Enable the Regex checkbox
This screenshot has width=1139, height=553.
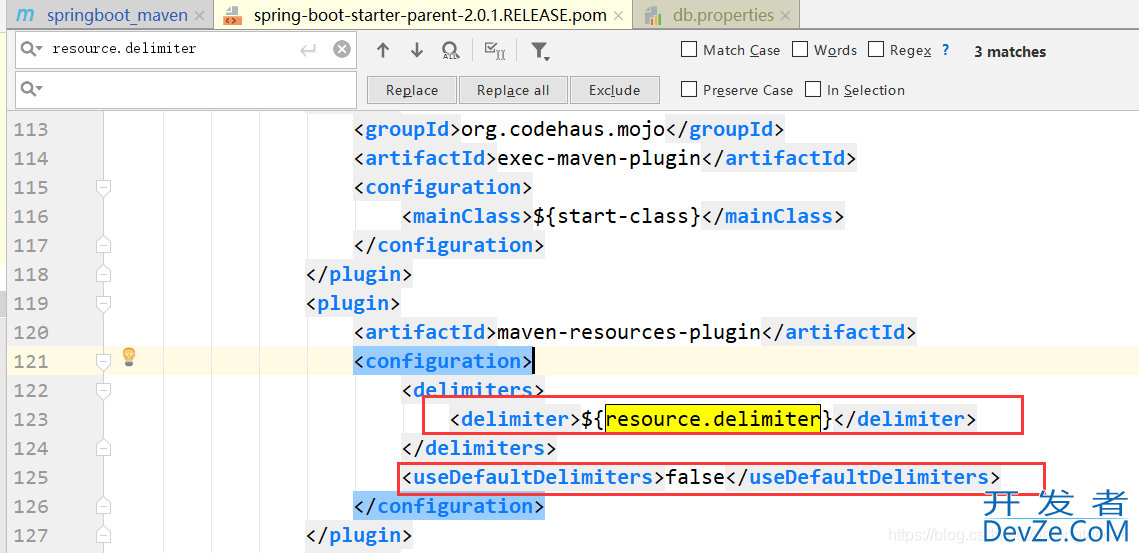(876, 49)
